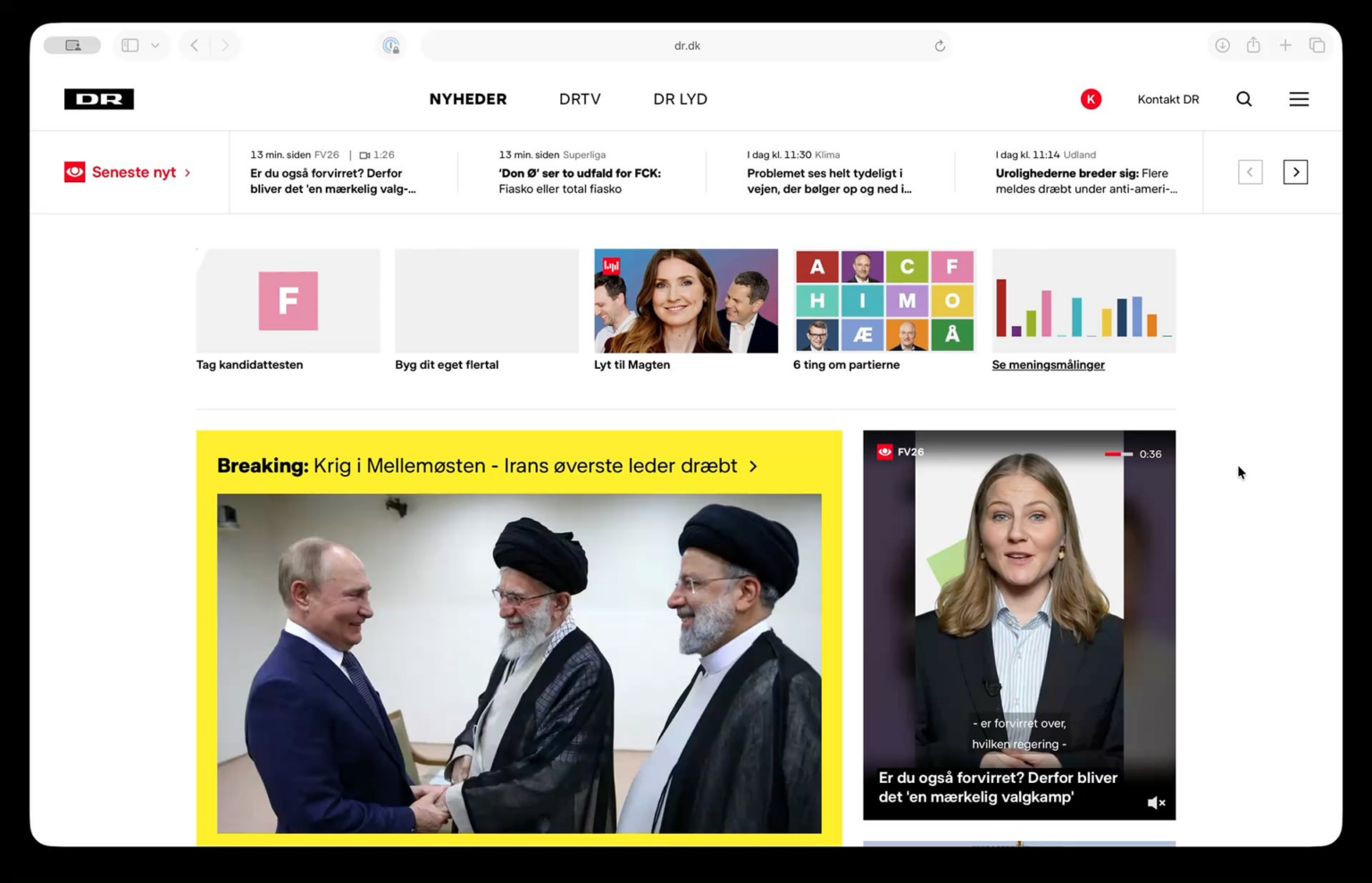The width and height of the screenshot is (1372, 883).
Task: Click the red K profile icon
Action: coord(1091,99)
